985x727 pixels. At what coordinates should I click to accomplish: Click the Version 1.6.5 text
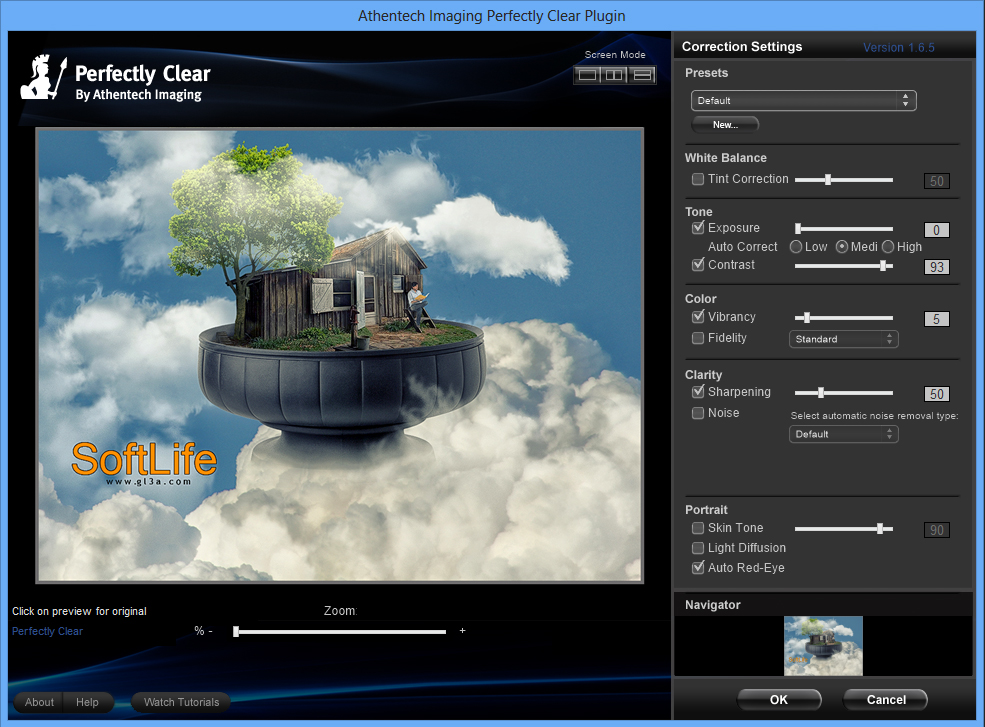(898, 47)
